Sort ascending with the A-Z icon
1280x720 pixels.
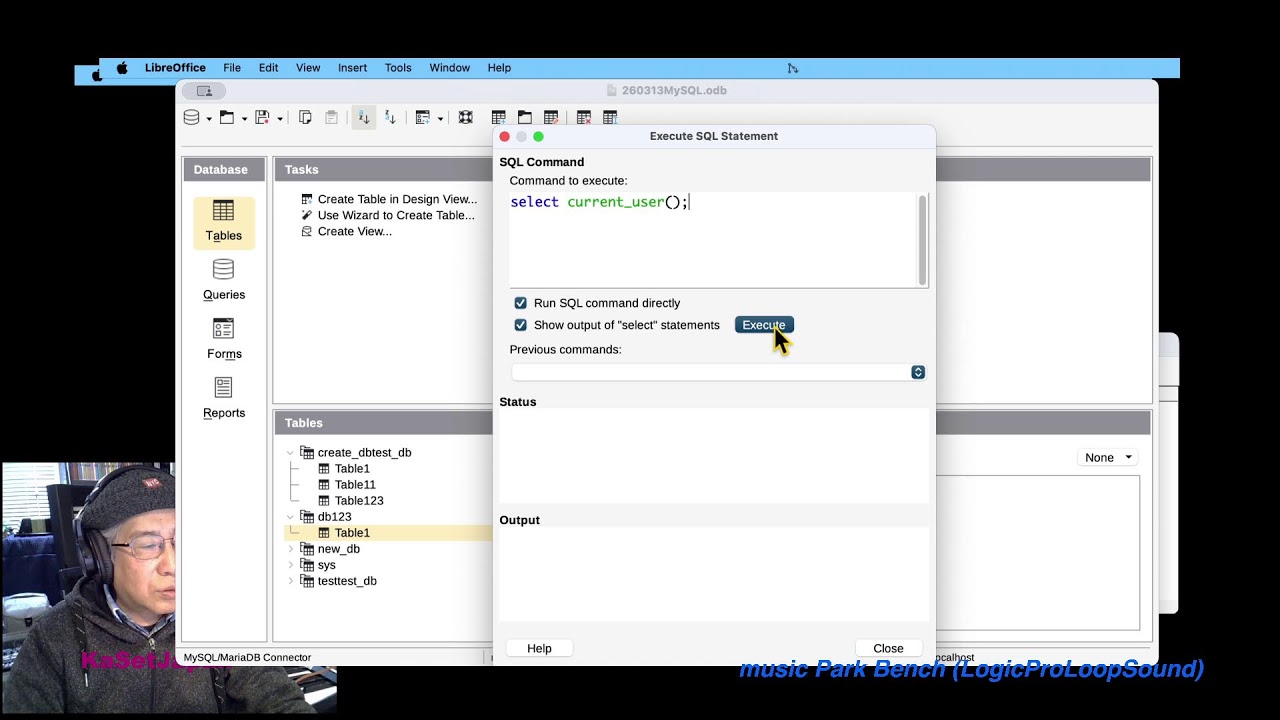tap(363, 117)
